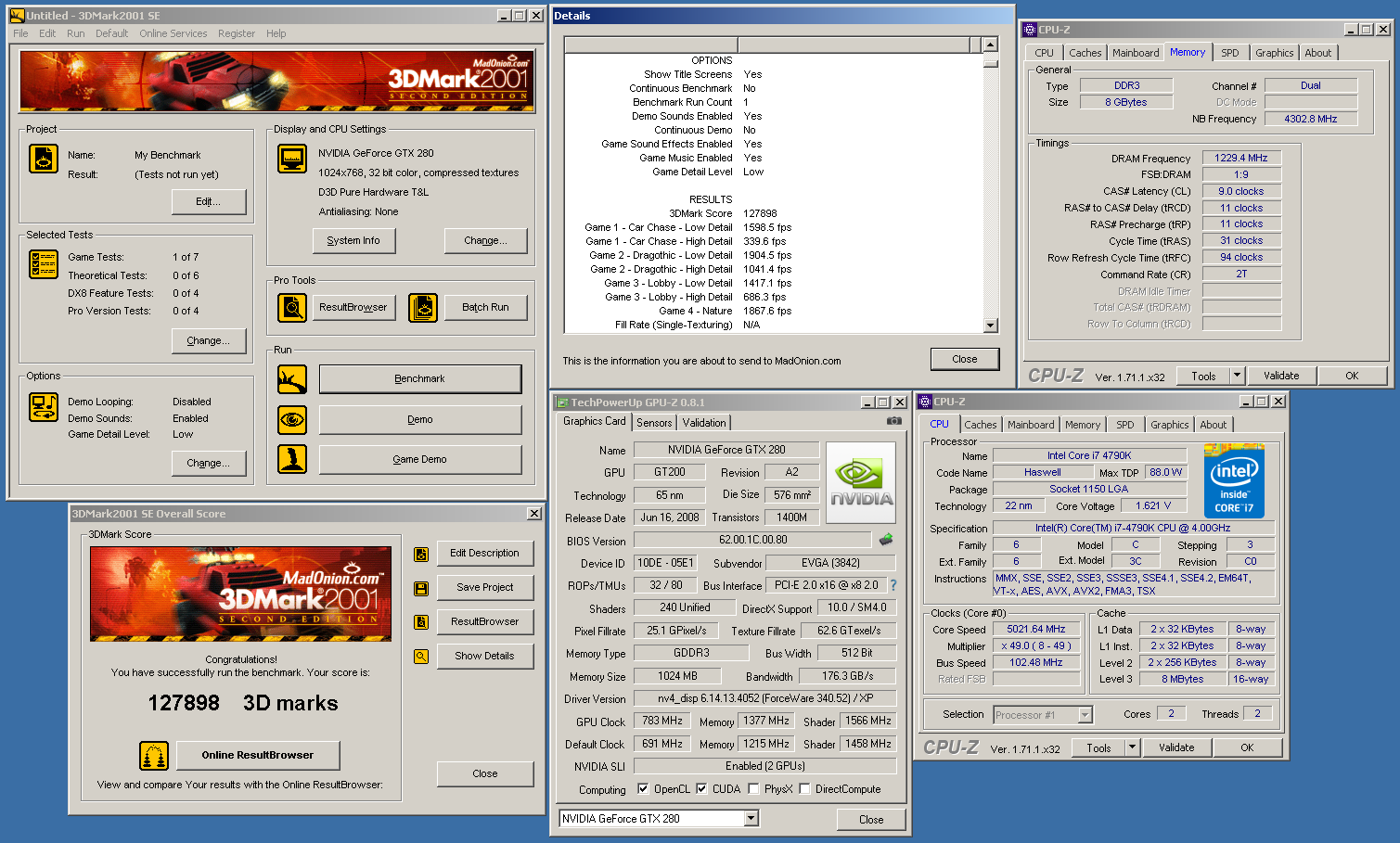Click the Show Details magnifier icon

(421, 656)
